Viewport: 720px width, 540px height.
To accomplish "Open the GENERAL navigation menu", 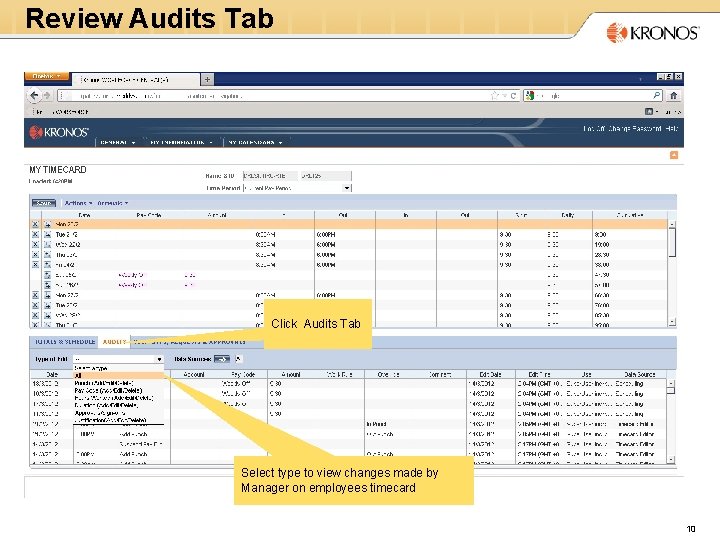I will pos(118,142).
